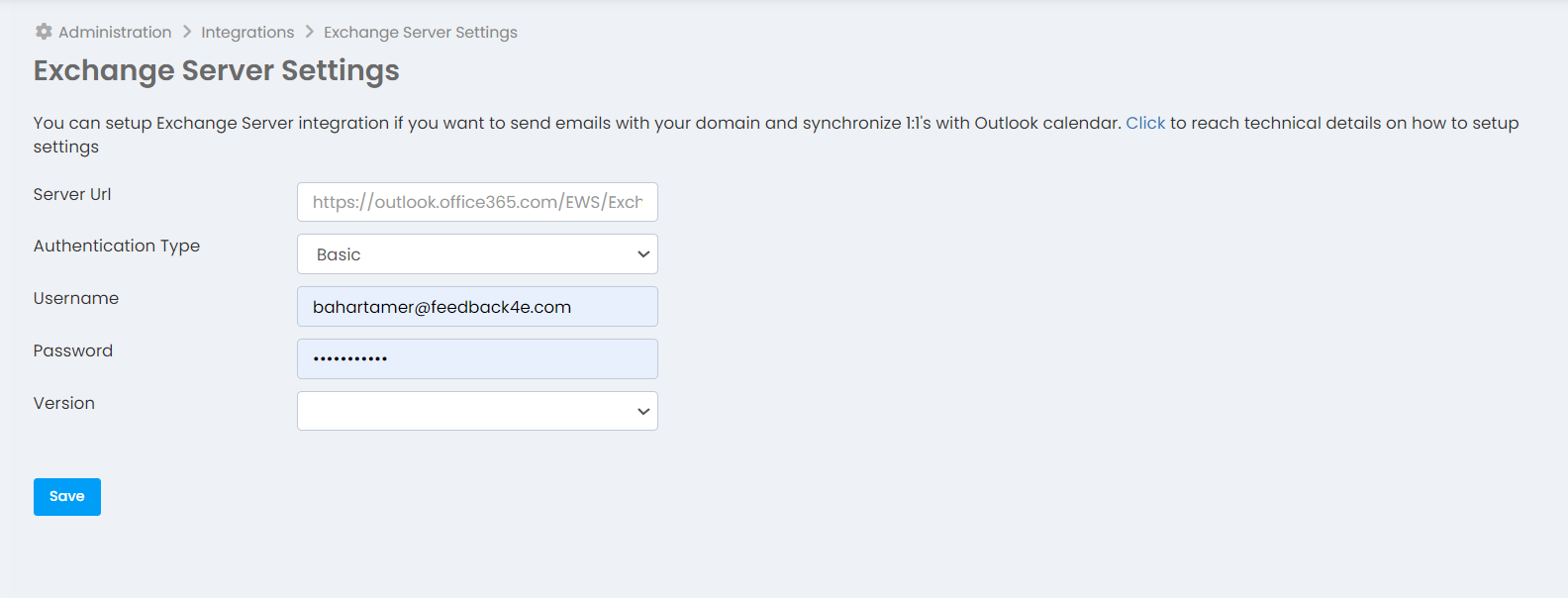This screenshot has width=1568, height=598.
Task: Select the Exchange Server Settings breadcrumb
Action: pos(421,32)
